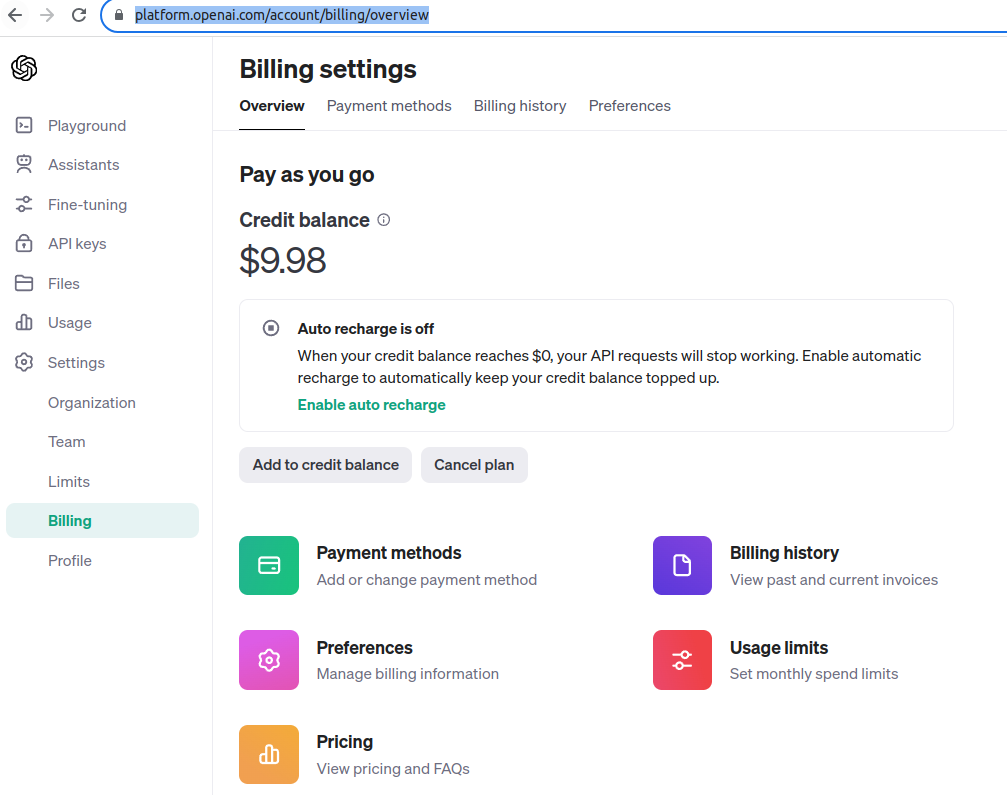Click the Assistants robot icon
This screenshot has height=795, width=1007.
[24, 164]
